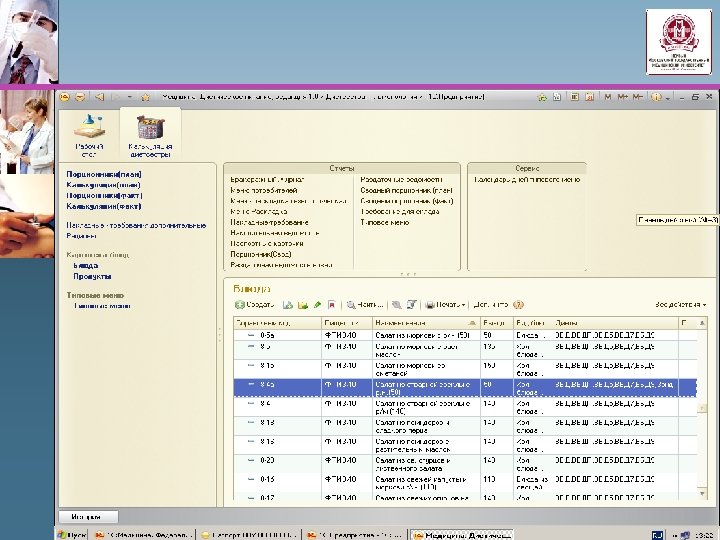
Task: Click the create folder icon in Блюда toolbar
Action: tap(303, 305)
